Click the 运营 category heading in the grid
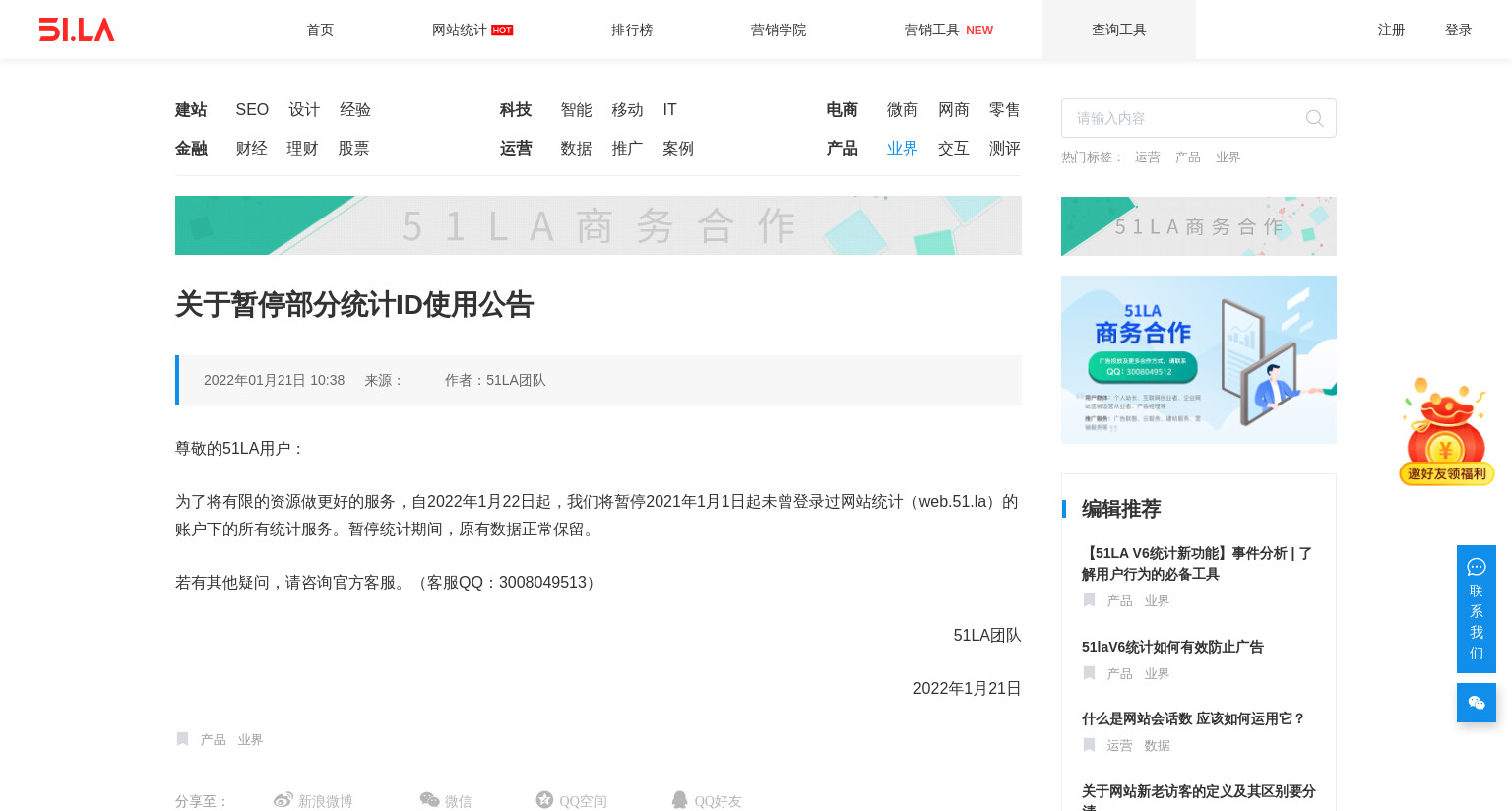Viewport: 1512px width, 811px height. (516, 148)
